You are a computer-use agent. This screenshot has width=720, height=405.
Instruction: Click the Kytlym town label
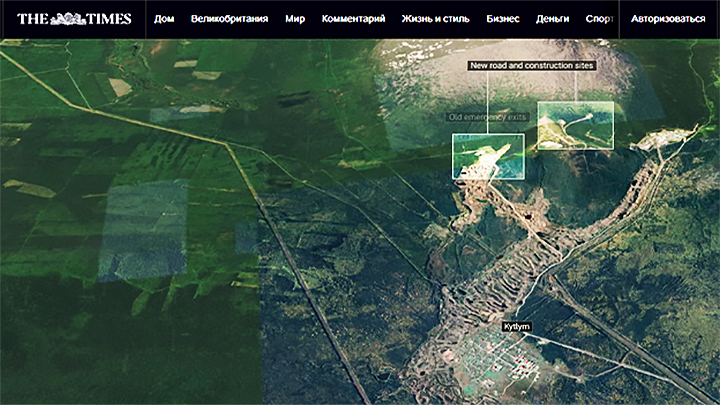[517, 326]
